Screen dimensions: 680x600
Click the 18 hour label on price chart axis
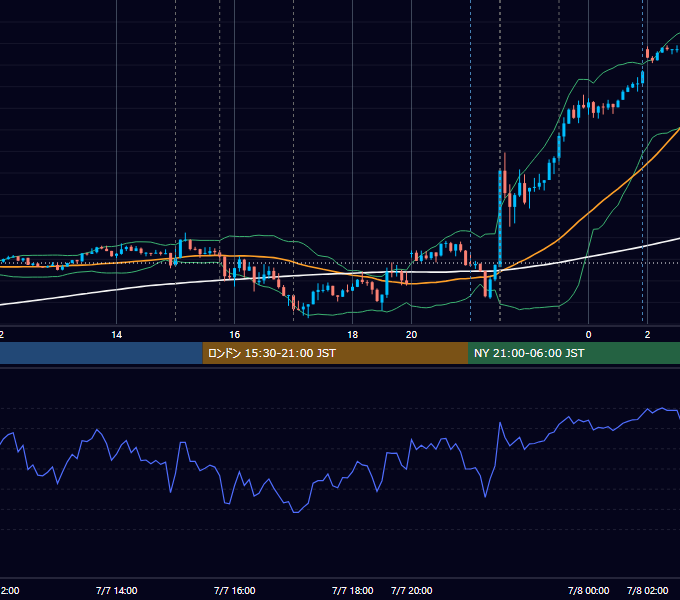(x=353, y=335)
